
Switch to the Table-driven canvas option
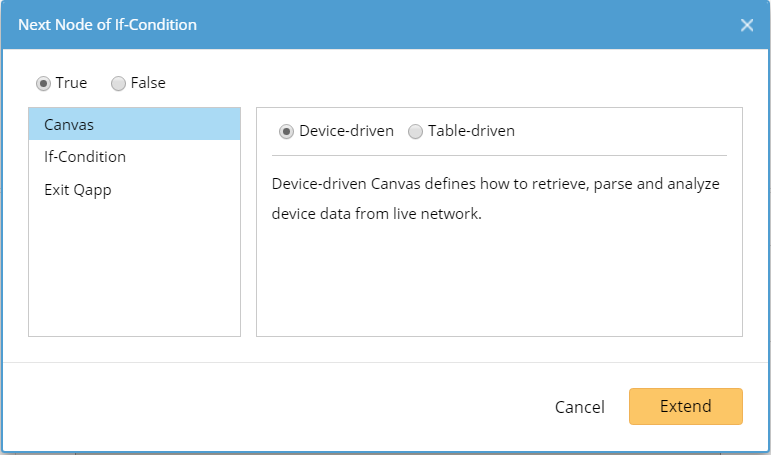(x=415, y=131)
